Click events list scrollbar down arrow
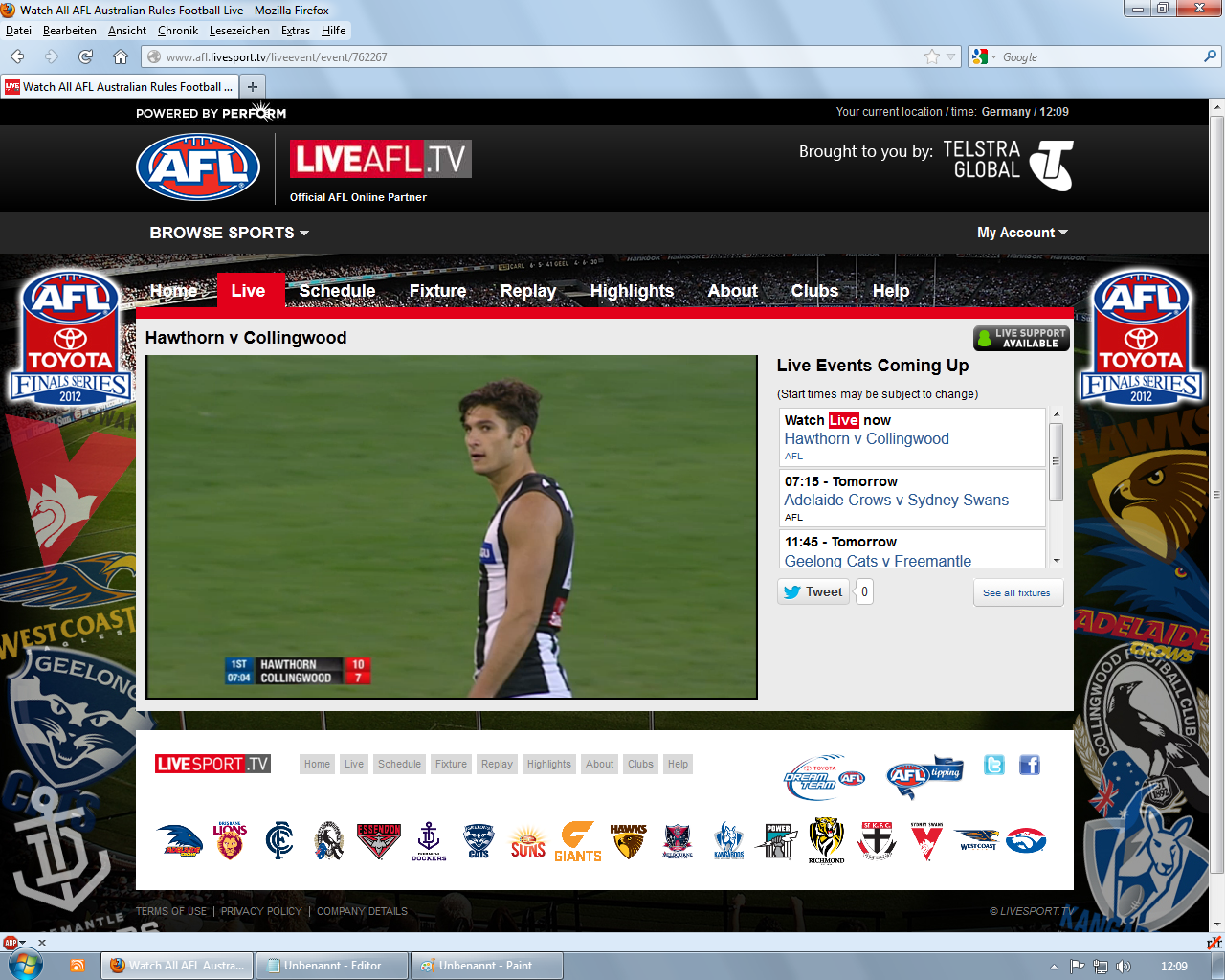Image resolution: width=1225 pixels, height=980 pixels. [1057, 561]
